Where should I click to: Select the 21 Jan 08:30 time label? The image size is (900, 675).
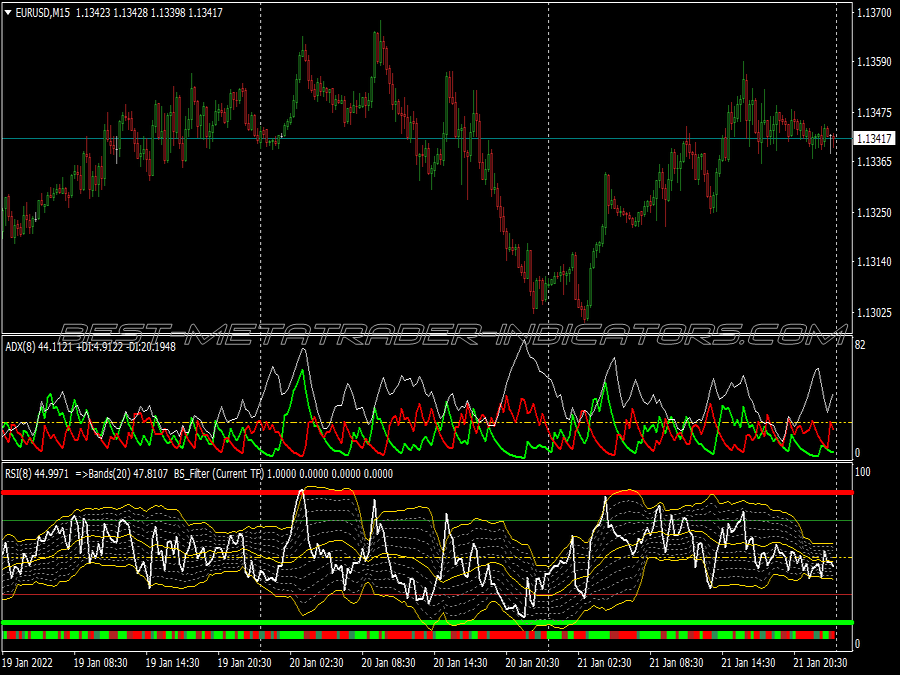click(x=676, y=662)
